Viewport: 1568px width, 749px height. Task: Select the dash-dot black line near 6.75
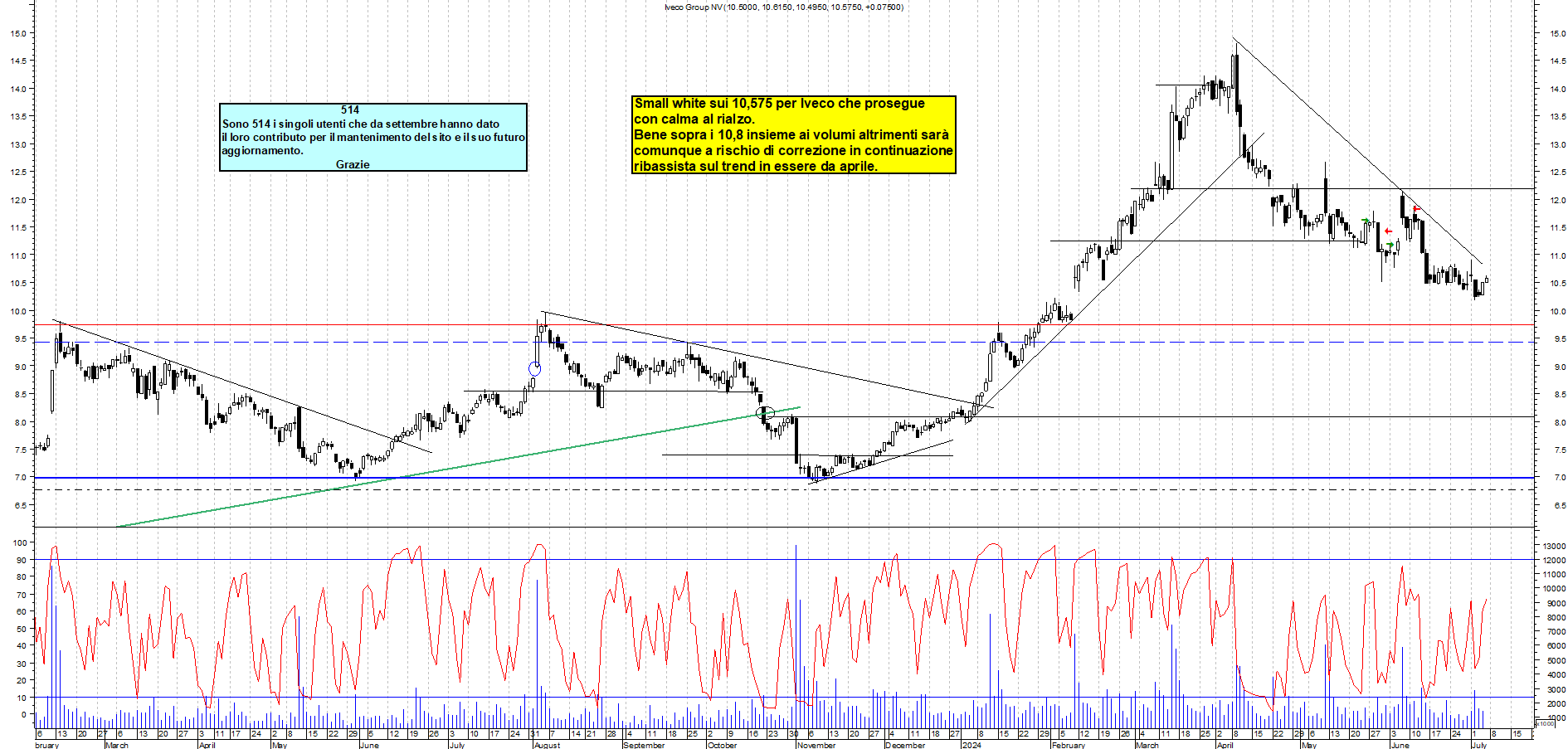point(784,489)
